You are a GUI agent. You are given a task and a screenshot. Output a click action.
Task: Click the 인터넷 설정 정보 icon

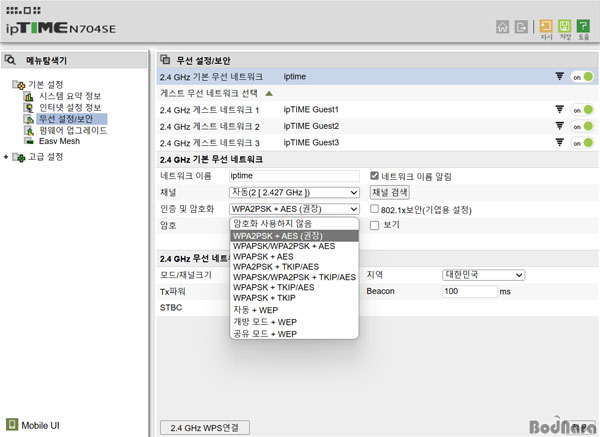(x=29, y=108)
